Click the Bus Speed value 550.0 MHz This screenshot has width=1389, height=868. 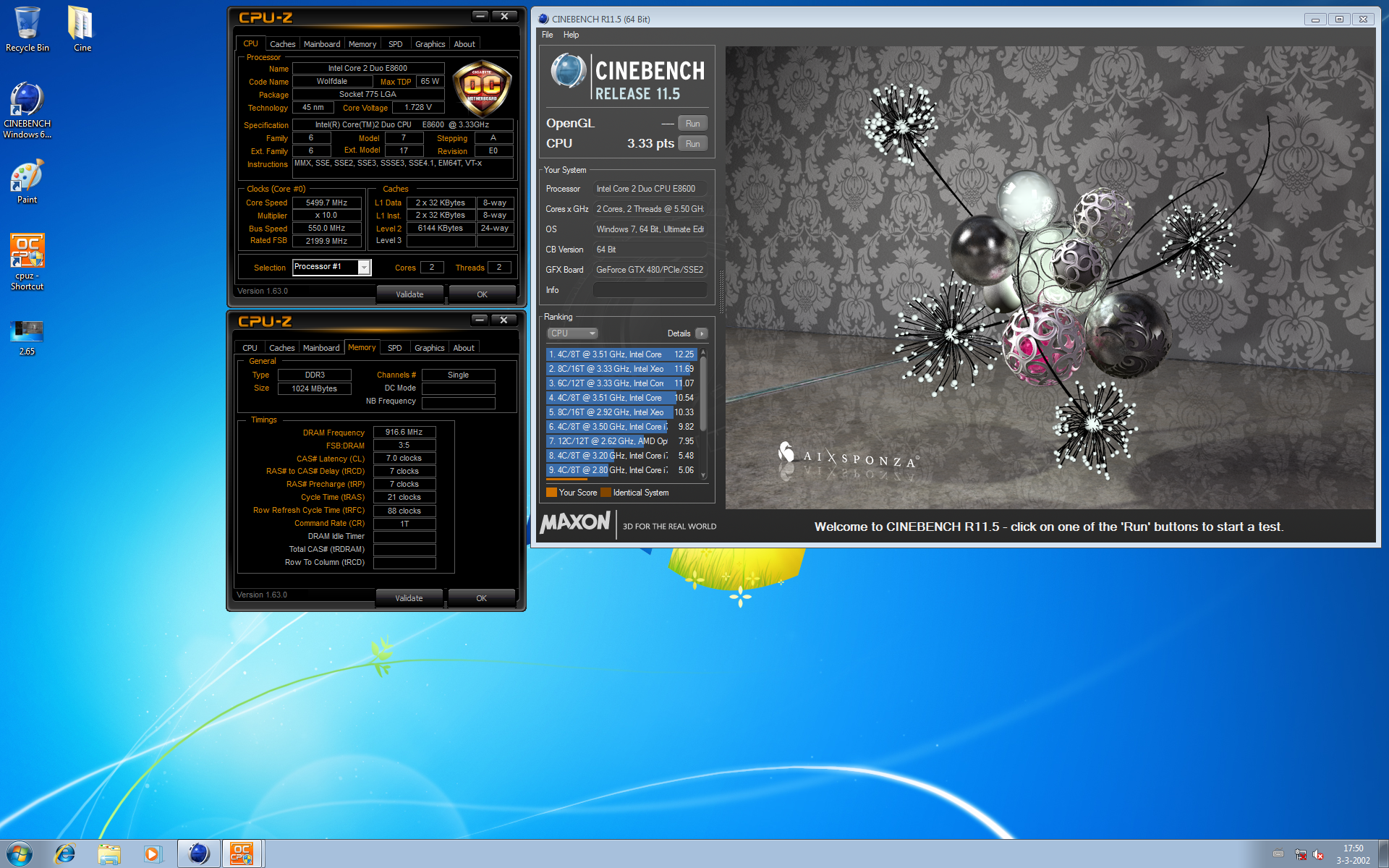click(326, 229)
